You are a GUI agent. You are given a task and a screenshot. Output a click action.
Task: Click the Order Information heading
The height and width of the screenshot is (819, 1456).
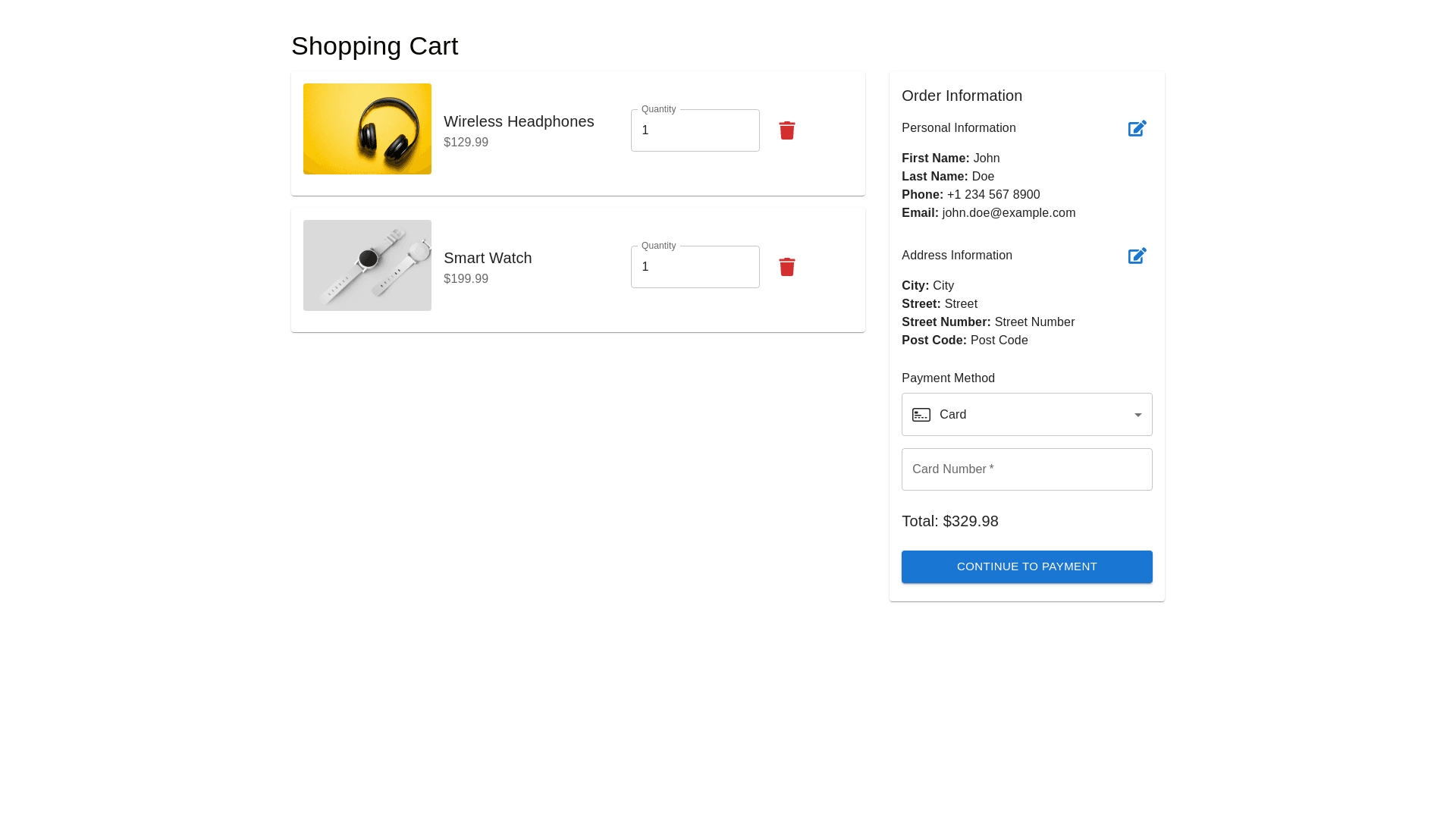(x=962, y=96)
